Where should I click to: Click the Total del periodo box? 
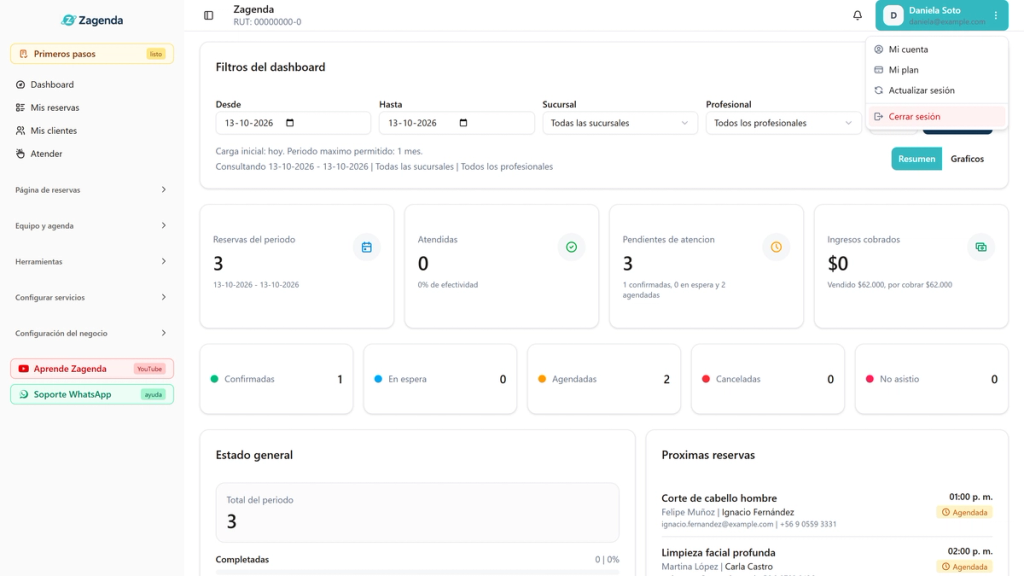click(417, 513)
